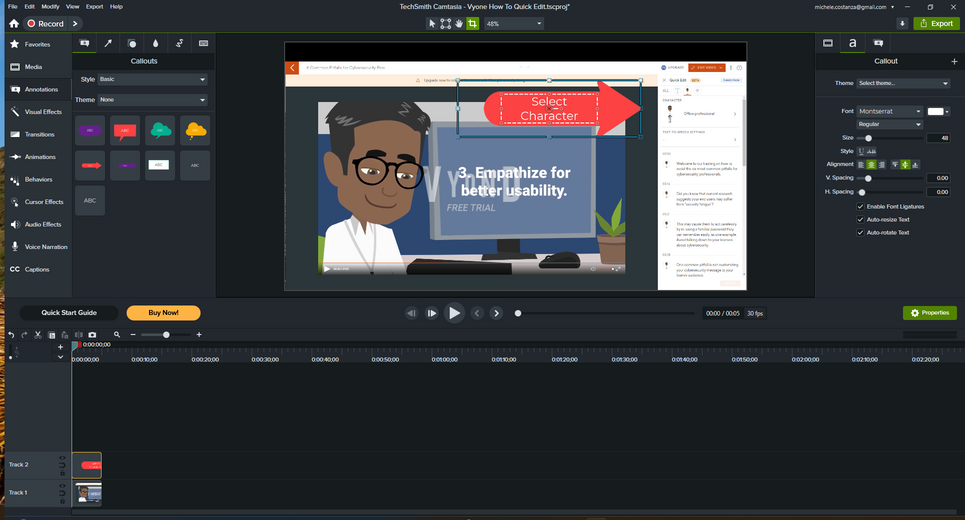Expand the Montserrat font dropdown
965x520 pixels.
(890, 111)
